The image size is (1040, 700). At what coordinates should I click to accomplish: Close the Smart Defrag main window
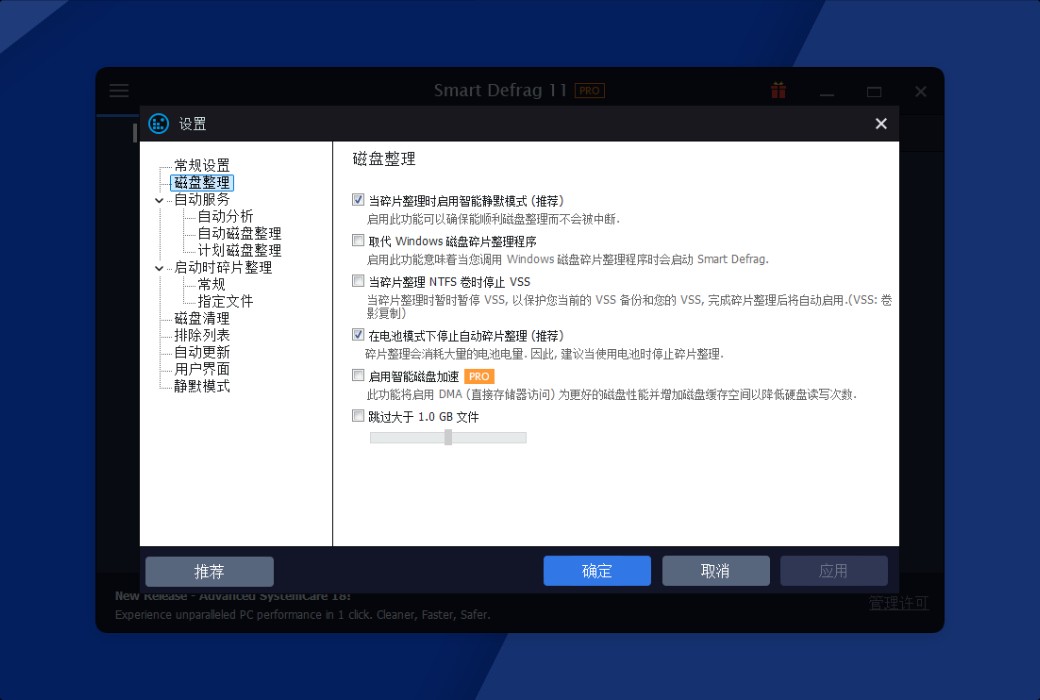(921, 92)
